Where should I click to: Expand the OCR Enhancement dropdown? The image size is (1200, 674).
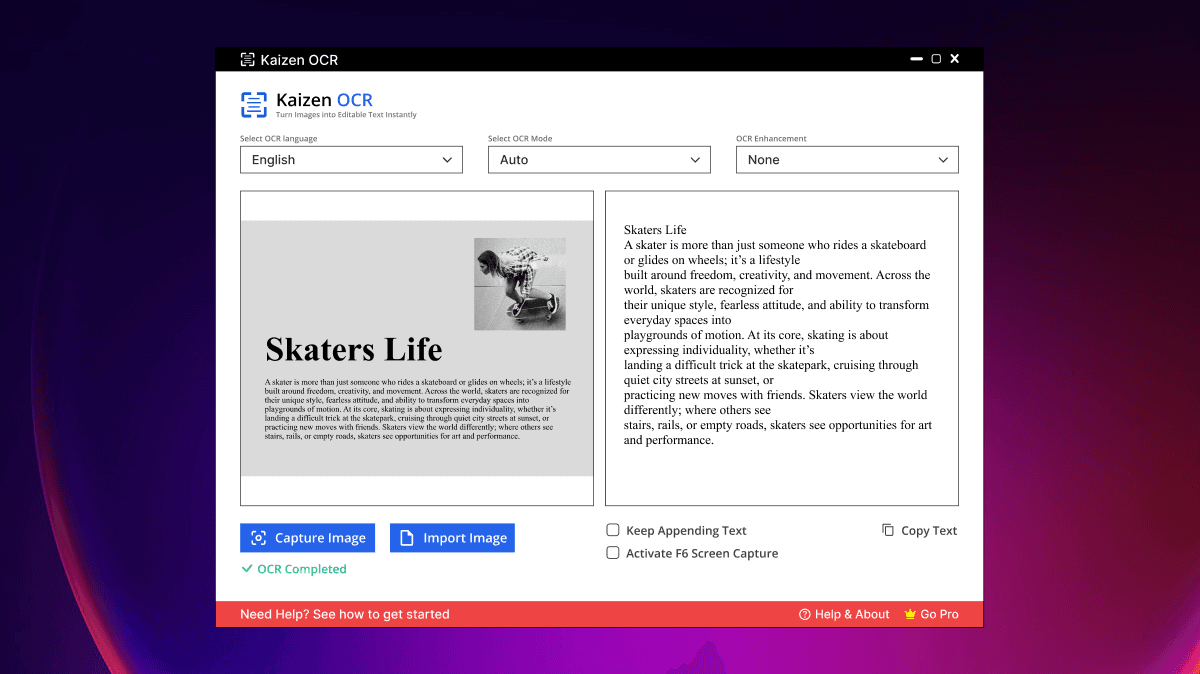[x=846, y=159]
